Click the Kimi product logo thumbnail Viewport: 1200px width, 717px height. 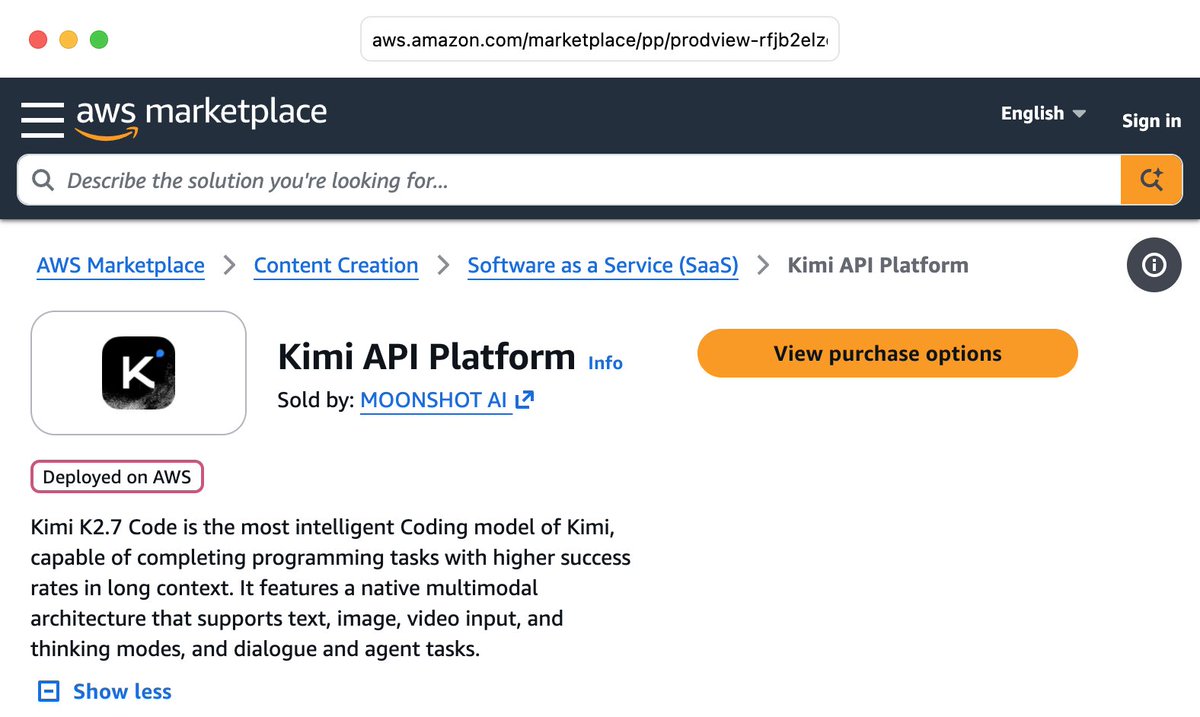click(x=139, y=373)
